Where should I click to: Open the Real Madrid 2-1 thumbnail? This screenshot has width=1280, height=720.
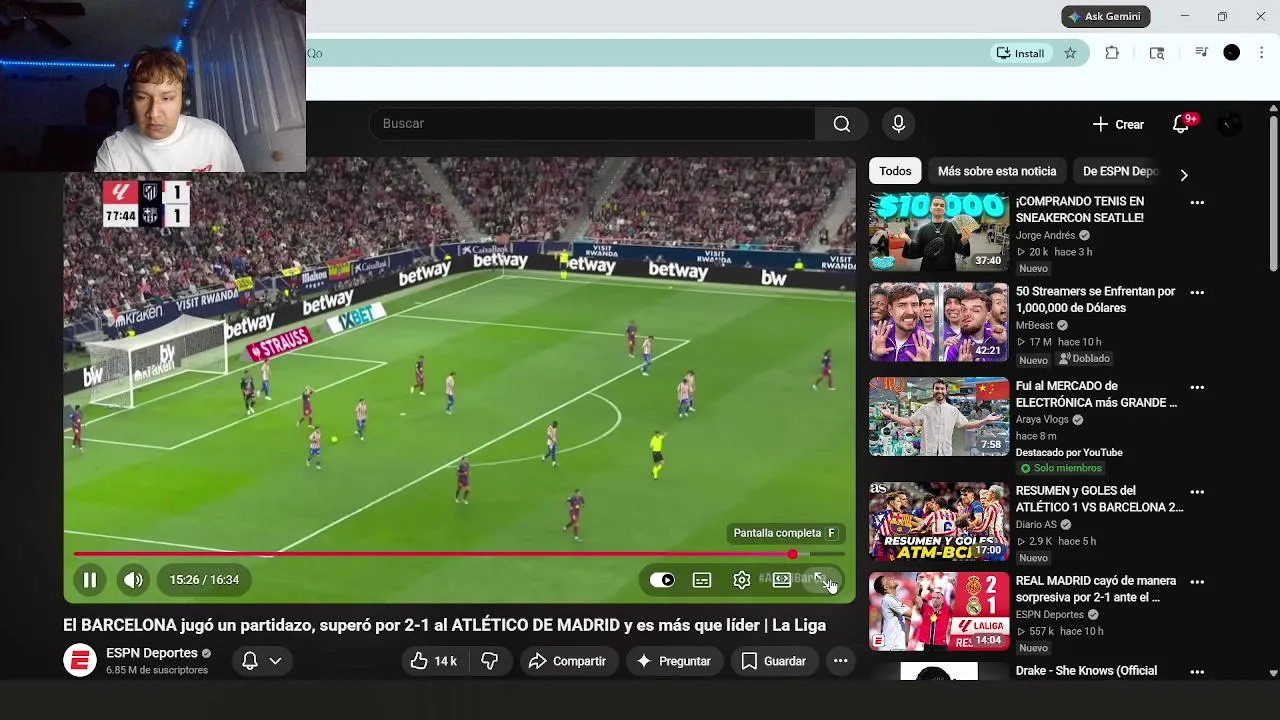[938, 611]
